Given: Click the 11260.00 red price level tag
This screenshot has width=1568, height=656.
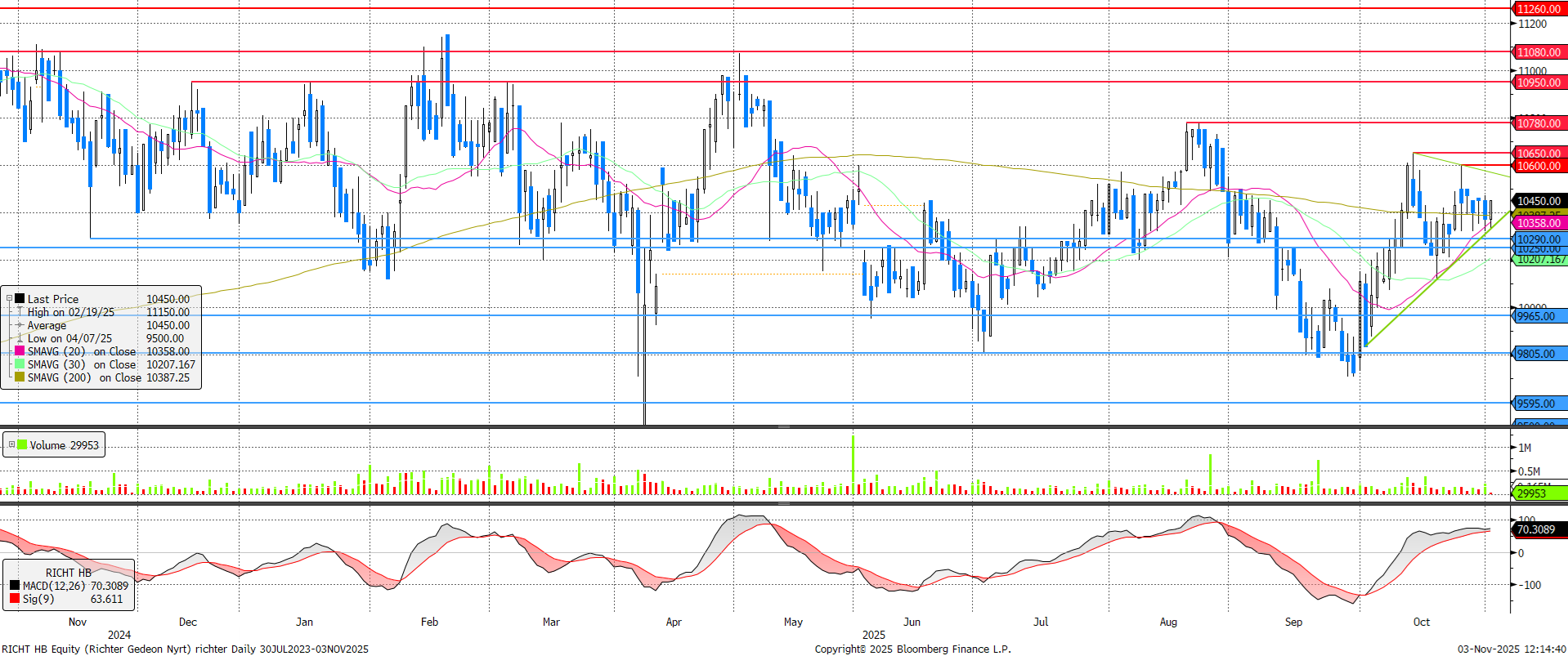Looking at the screenshot, I should 1539,9.
